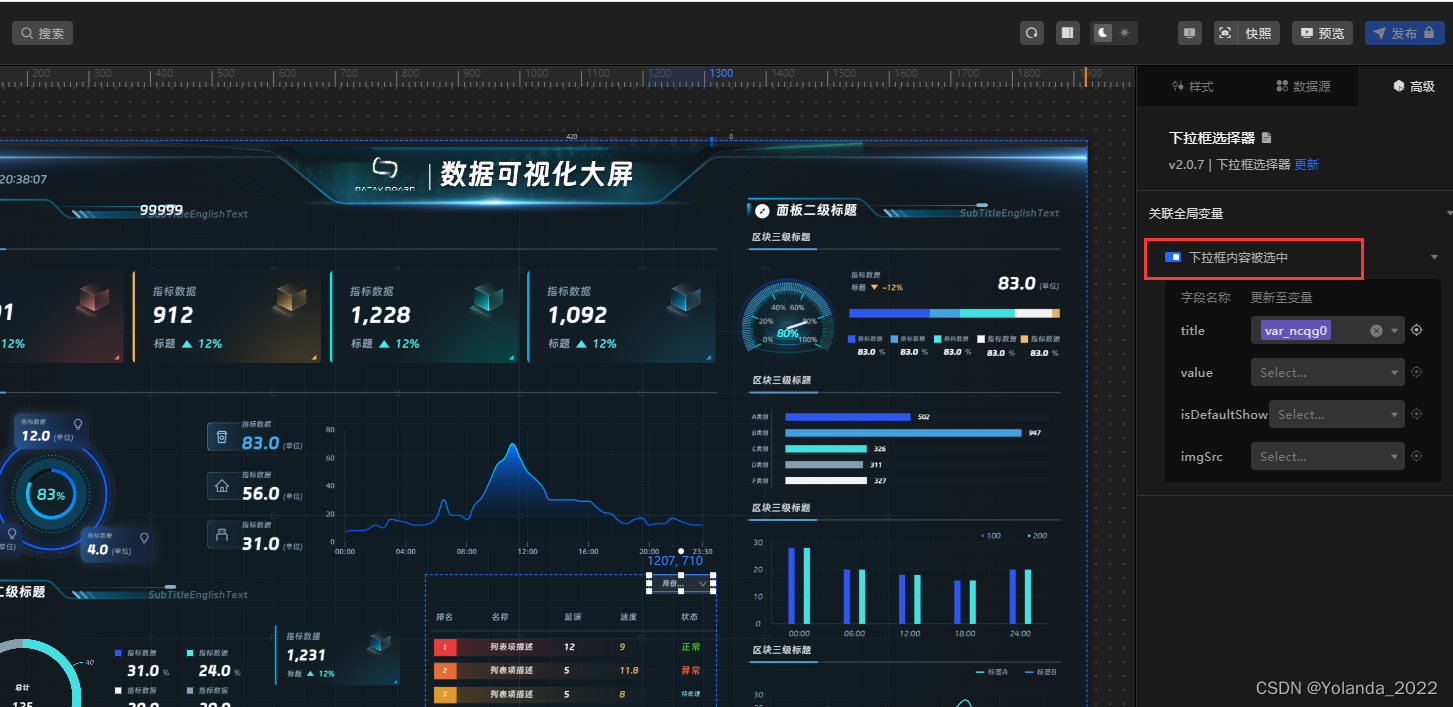Click the split-layout panel icon in top toolbar
The width and height of the screenshot is (1453, 707).
click(x=1067, y=33)
